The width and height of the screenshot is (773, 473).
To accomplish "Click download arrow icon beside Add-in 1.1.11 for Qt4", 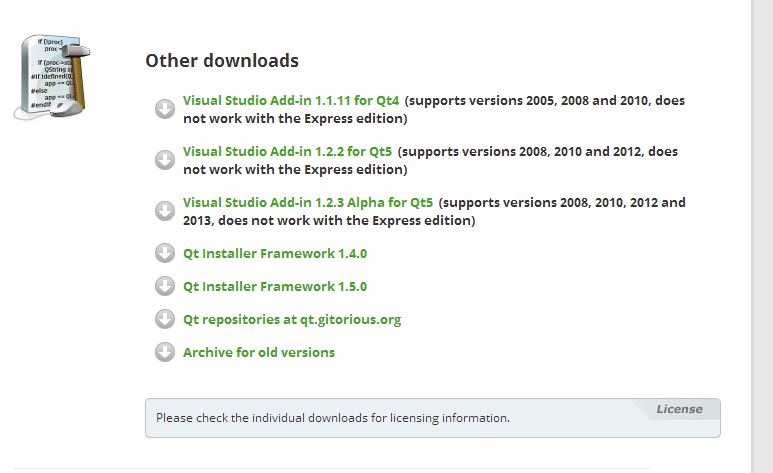I will (165, 109).
